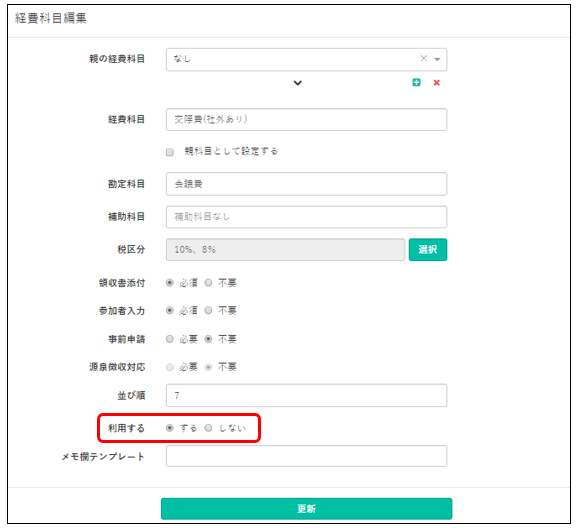Image resolution: width=578 pixels, height=531 pixels.
Task: Select 必須 for 参加者入力
Action: point(170,310)
